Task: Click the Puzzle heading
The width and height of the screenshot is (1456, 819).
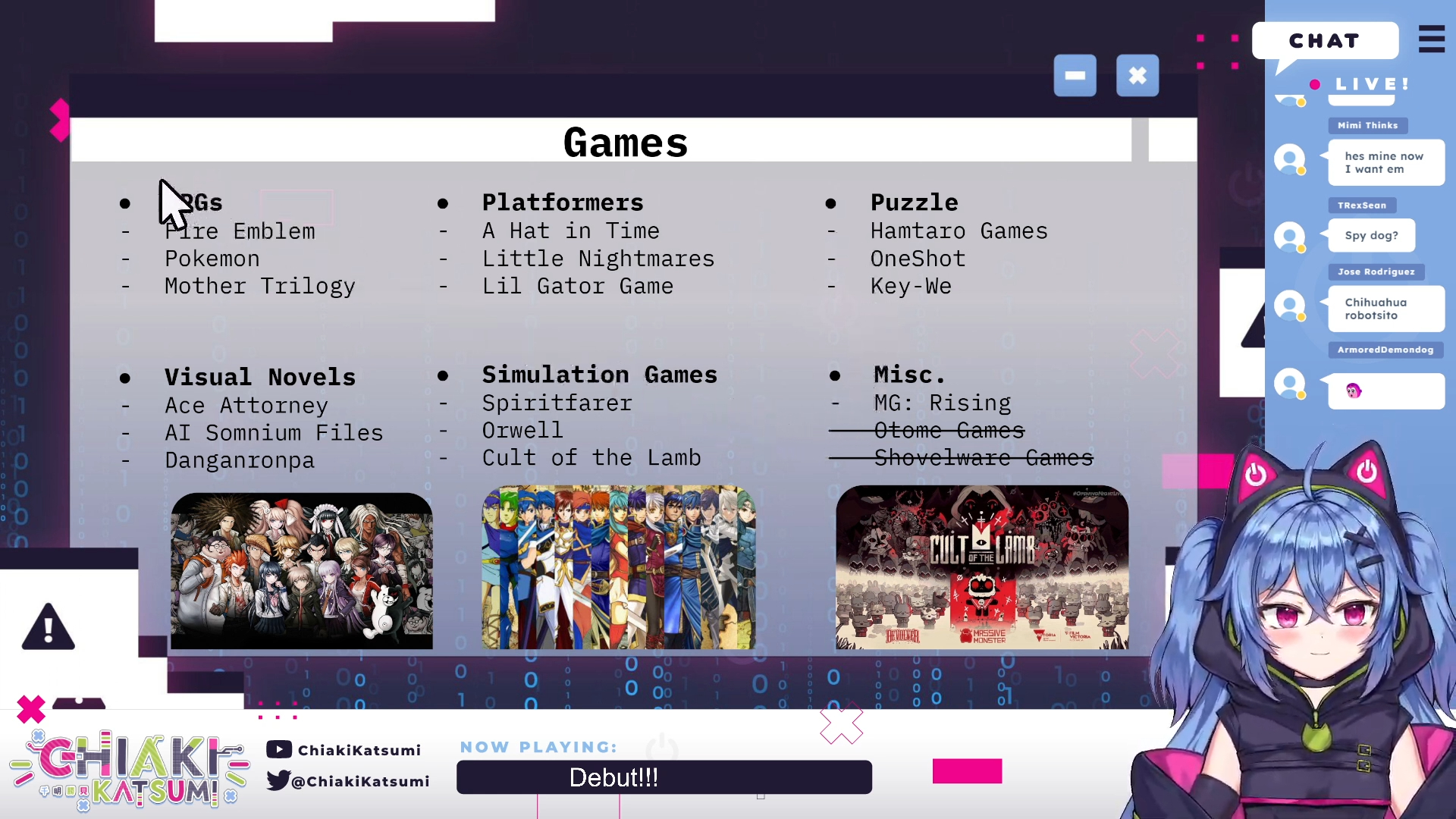Action: click(x=914, y=202)
